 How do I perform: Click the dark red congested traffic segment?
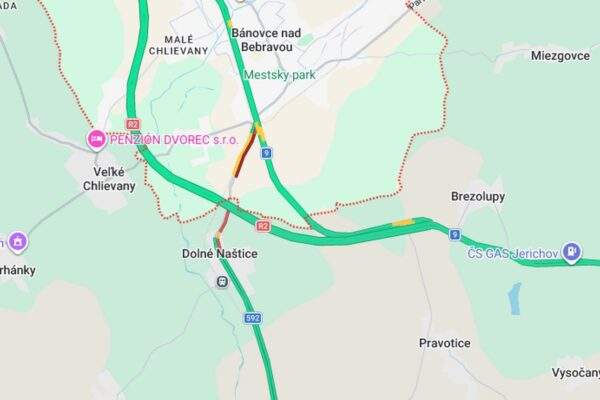[x=245, y=155]
